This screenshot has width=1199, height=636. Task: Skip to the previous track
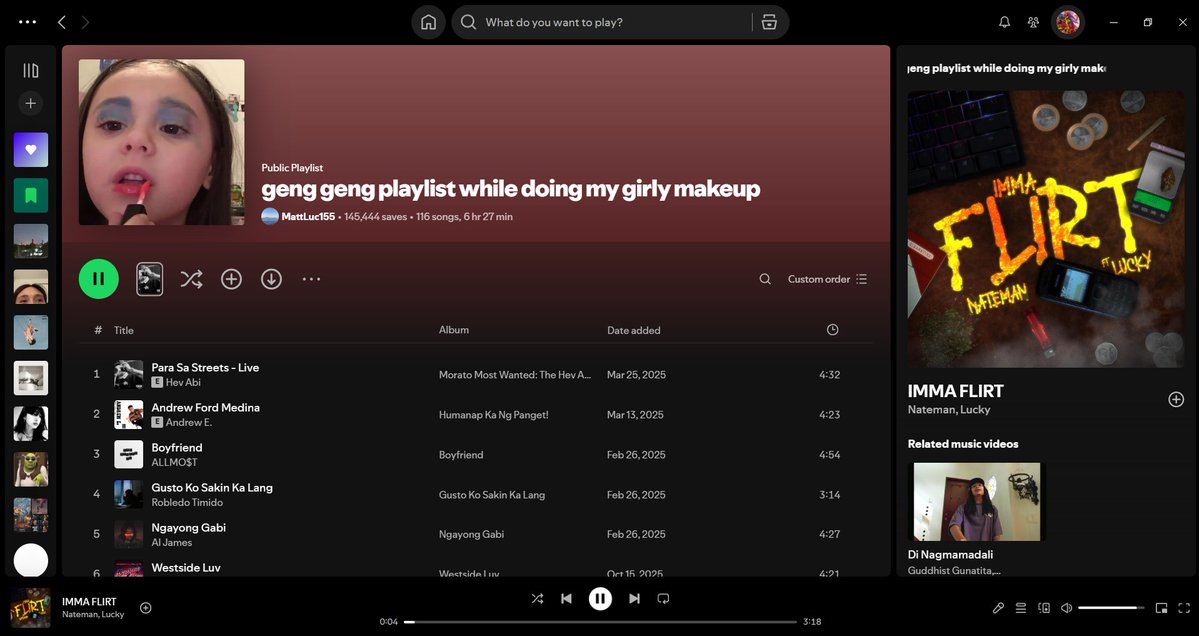(566, 599)
